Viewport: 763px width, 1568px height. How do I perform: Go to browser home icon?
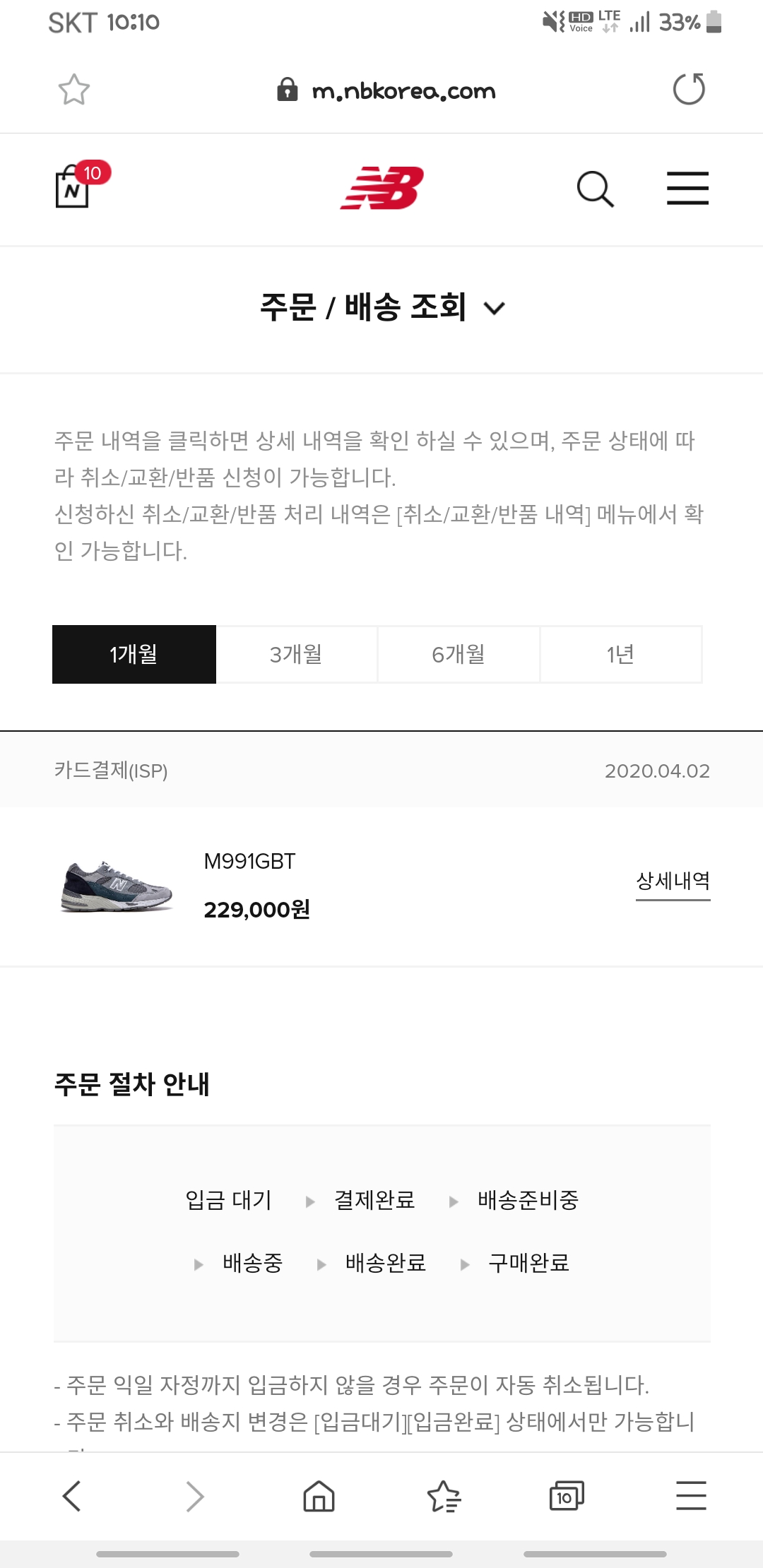pyautogui.click(x=319, y=1495)
